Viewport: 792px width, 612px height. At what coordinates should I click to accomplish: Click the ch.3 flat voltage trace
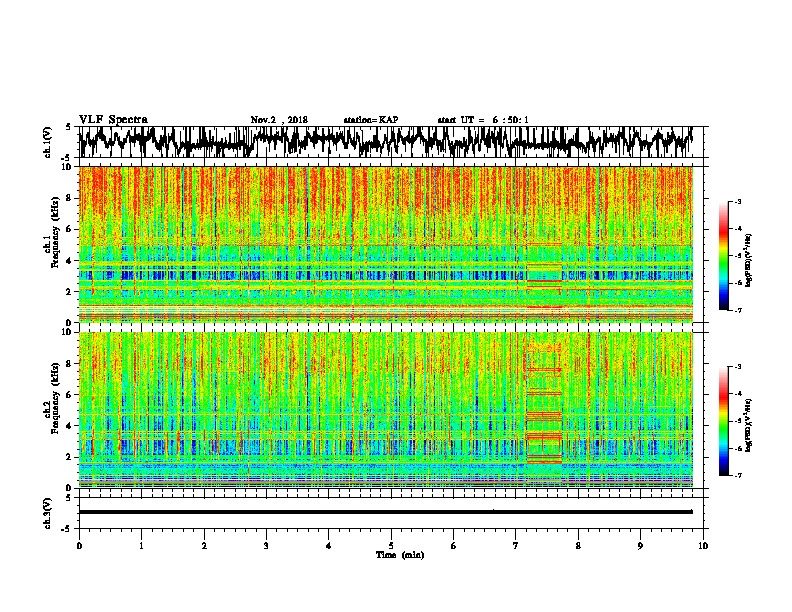coord(386,512)
